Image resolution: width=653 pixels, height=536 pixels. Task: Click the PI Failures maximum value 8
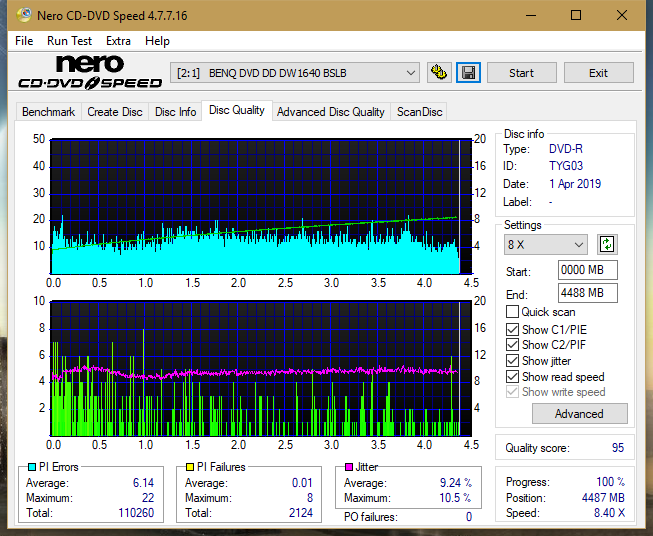(310, 498)
